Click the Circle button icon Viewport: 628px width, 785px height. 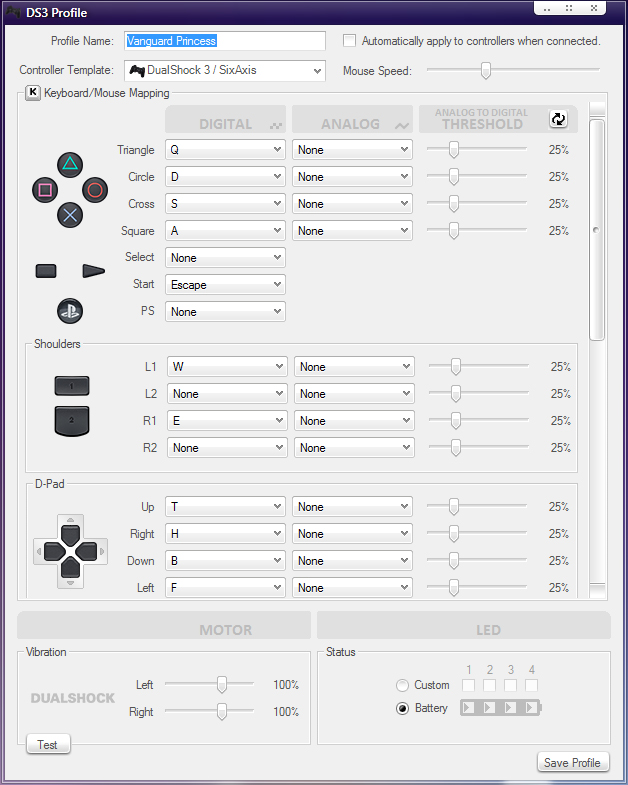point(95,190)
